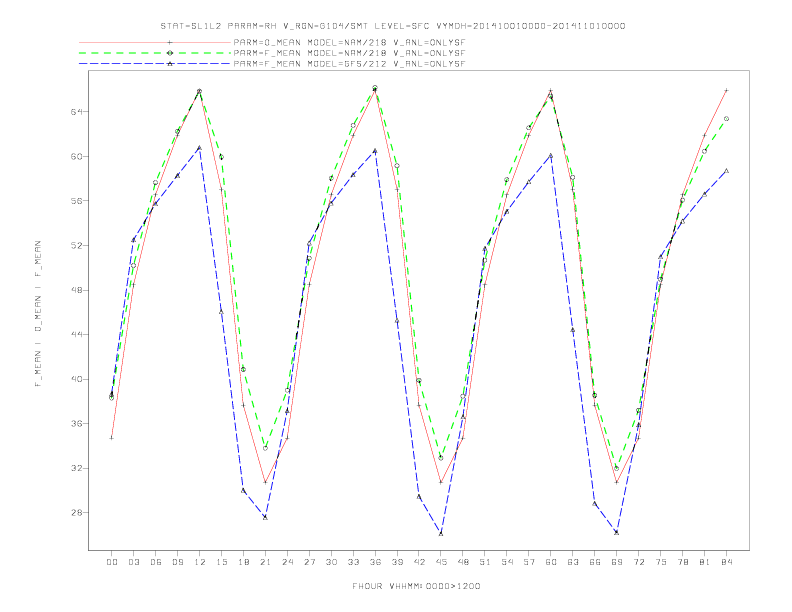Click x-axis title FHOUR VHHMM=0000>1200
This screenshot has height=612, width=792.
[x=416, y=586]
